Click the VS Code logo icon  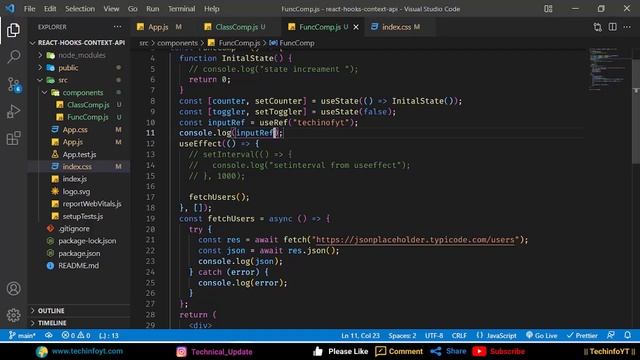10,8
